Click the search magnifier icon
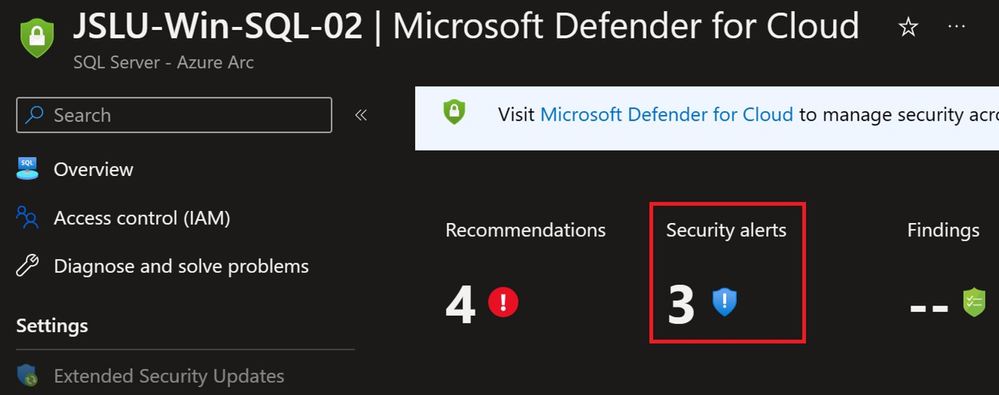 pyautogui.click(x=34, y=115)
